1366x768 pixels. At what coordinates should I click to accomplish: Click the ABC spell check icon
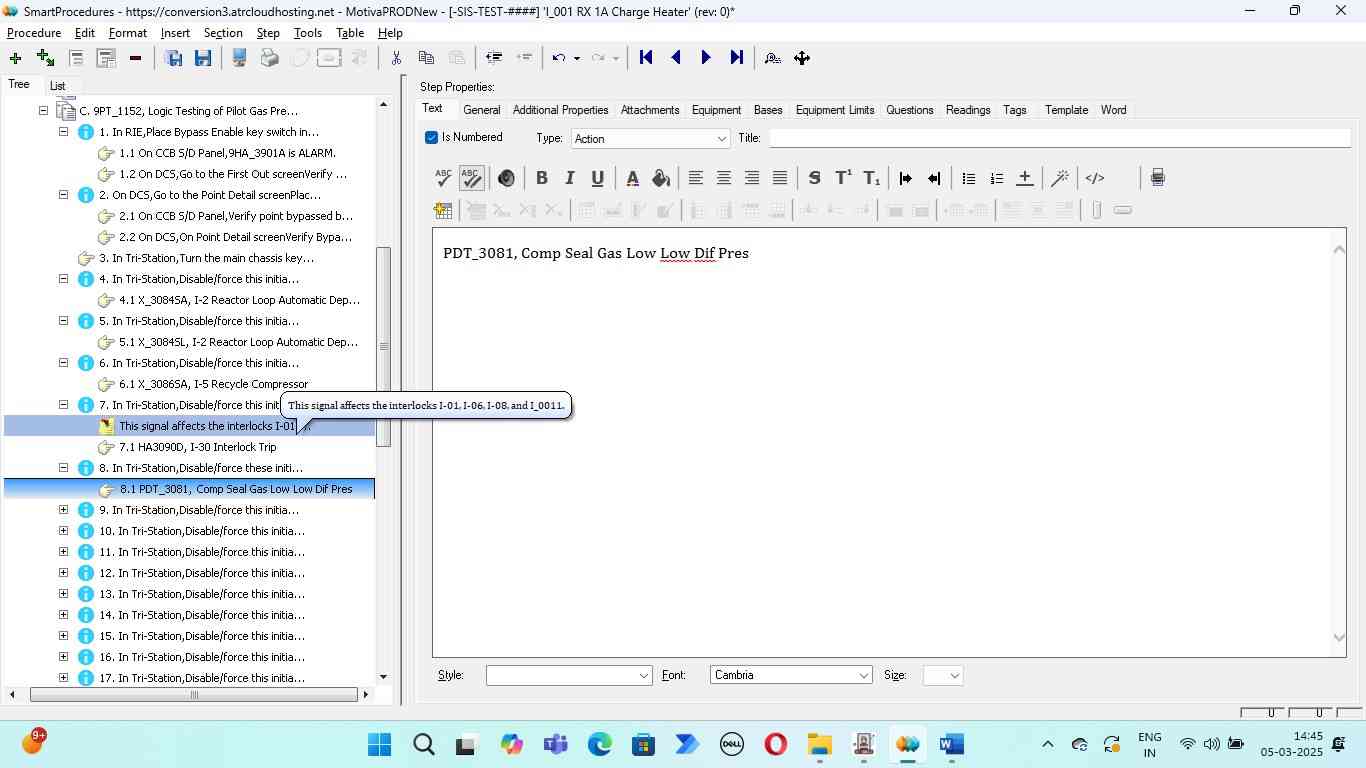pos(443,178)
